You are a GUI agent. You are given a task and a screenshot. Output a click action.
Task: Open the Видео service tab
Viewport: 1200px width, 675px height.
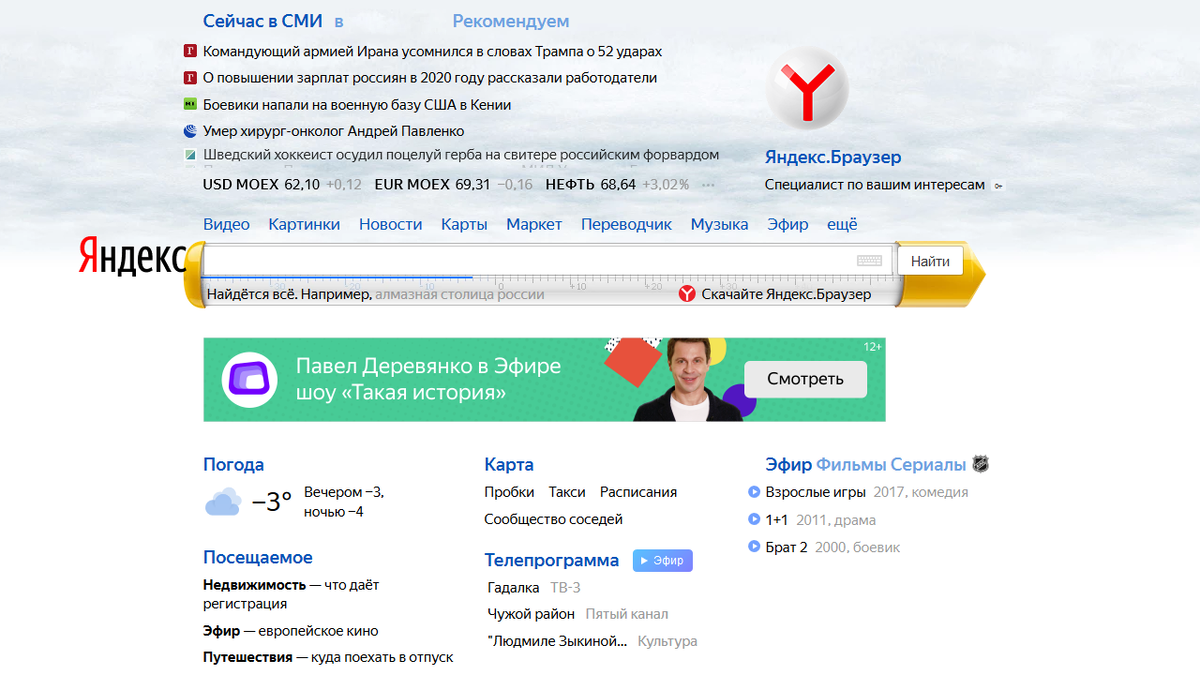(226, 224)
